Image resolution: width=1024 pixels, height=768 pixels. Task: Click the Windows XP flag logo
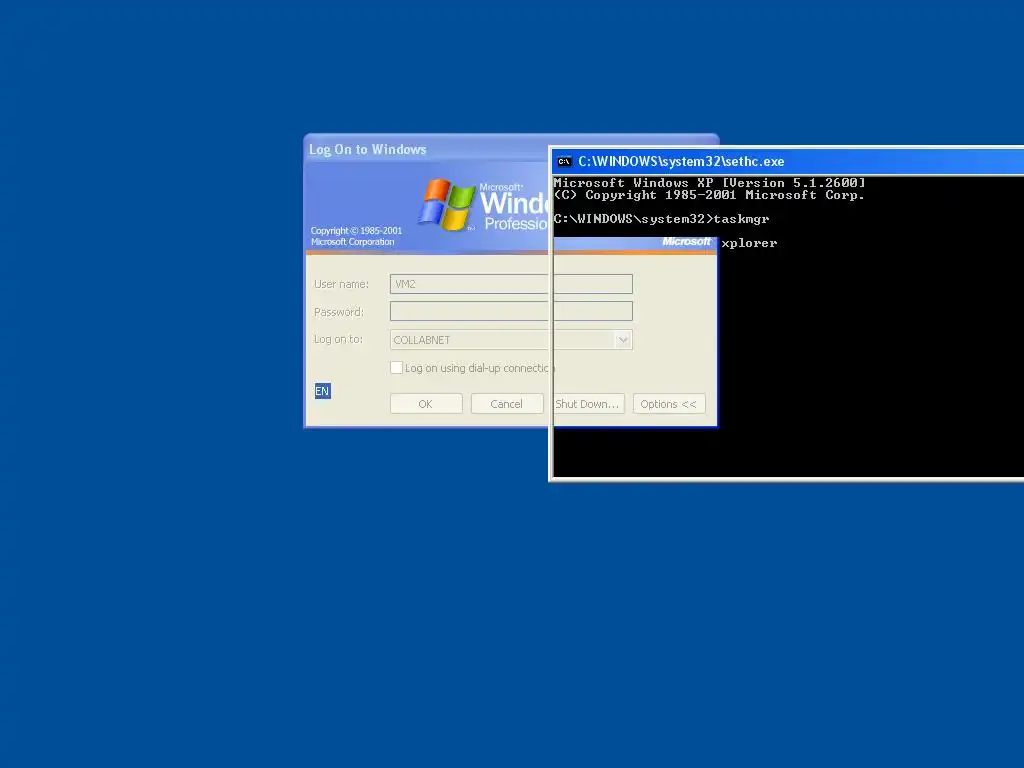pyautogui.click(x=447, y=204)
